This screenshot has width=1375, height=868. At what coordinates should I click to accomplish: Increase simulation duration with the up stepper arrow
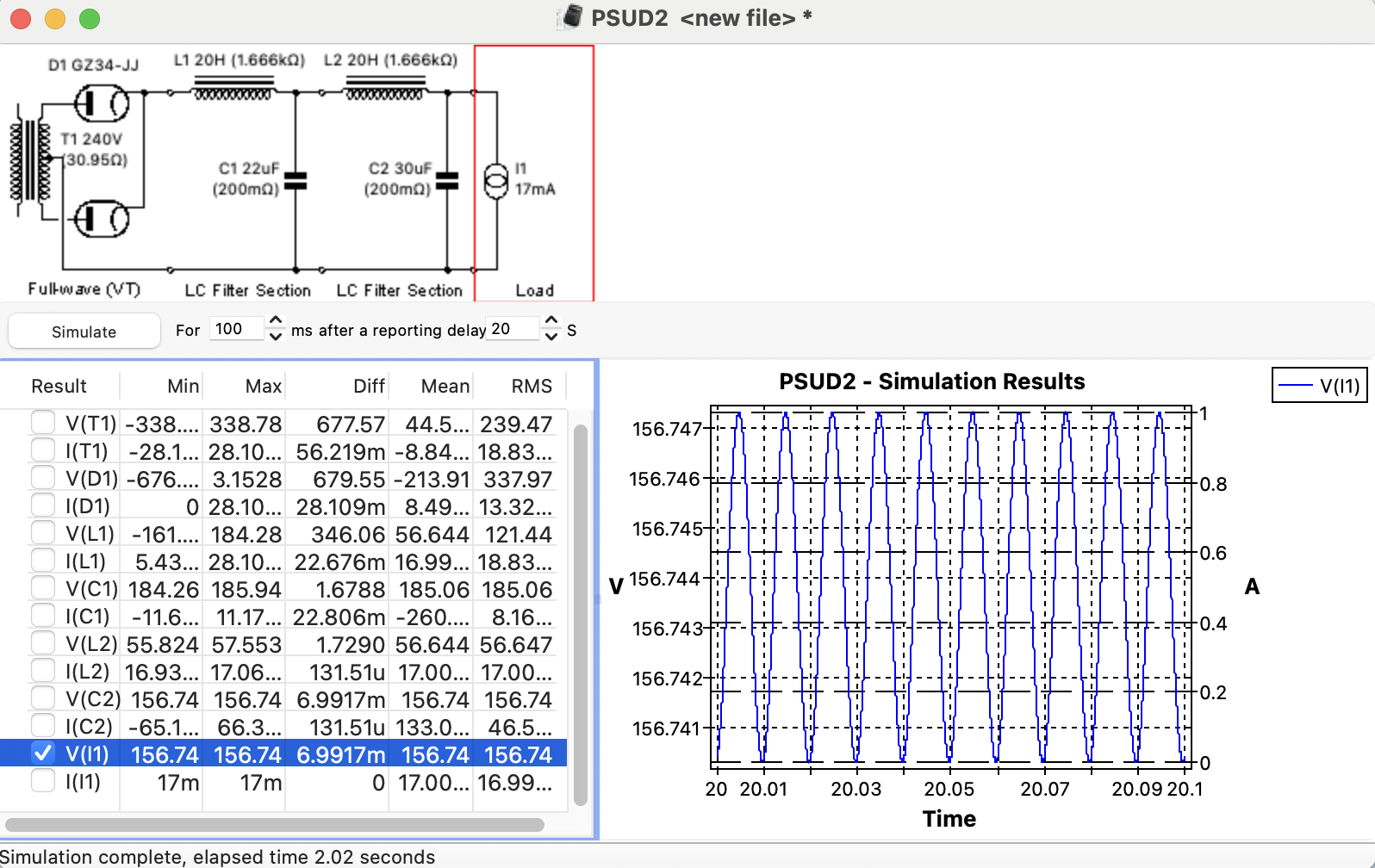pyautogui.click(x=276, y=321)
